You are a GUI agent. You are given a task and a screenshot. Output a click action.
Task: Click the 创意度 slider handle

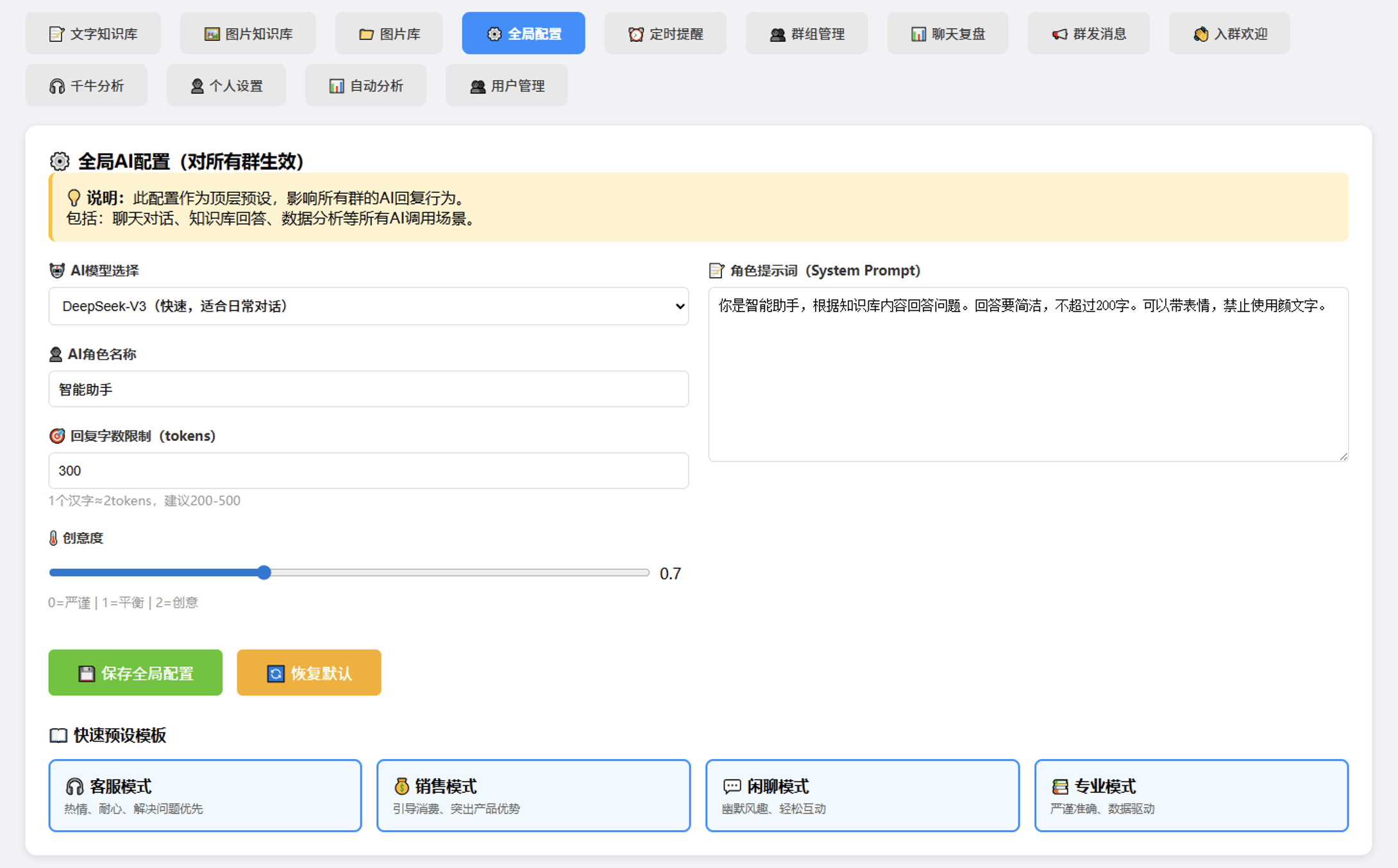pyautogui.click(x=264, y=572)
